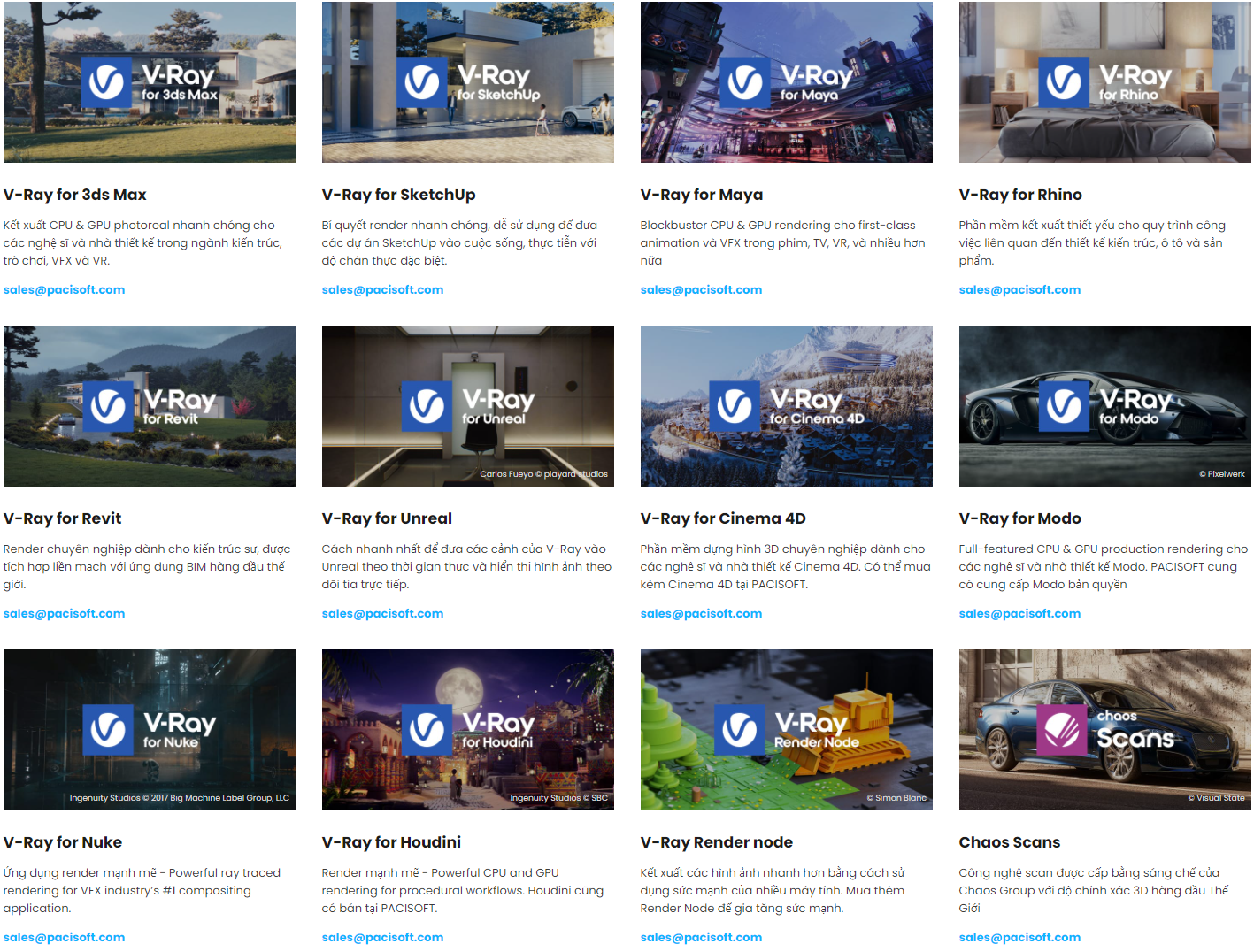Click the '© Pixelwerk' image credit
Screen dimensions: 1254x952
click(1222, 474)
